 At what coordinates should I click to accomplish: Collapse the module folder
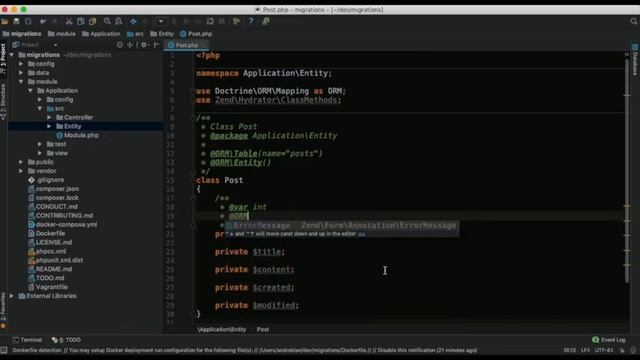click(21, 82)
